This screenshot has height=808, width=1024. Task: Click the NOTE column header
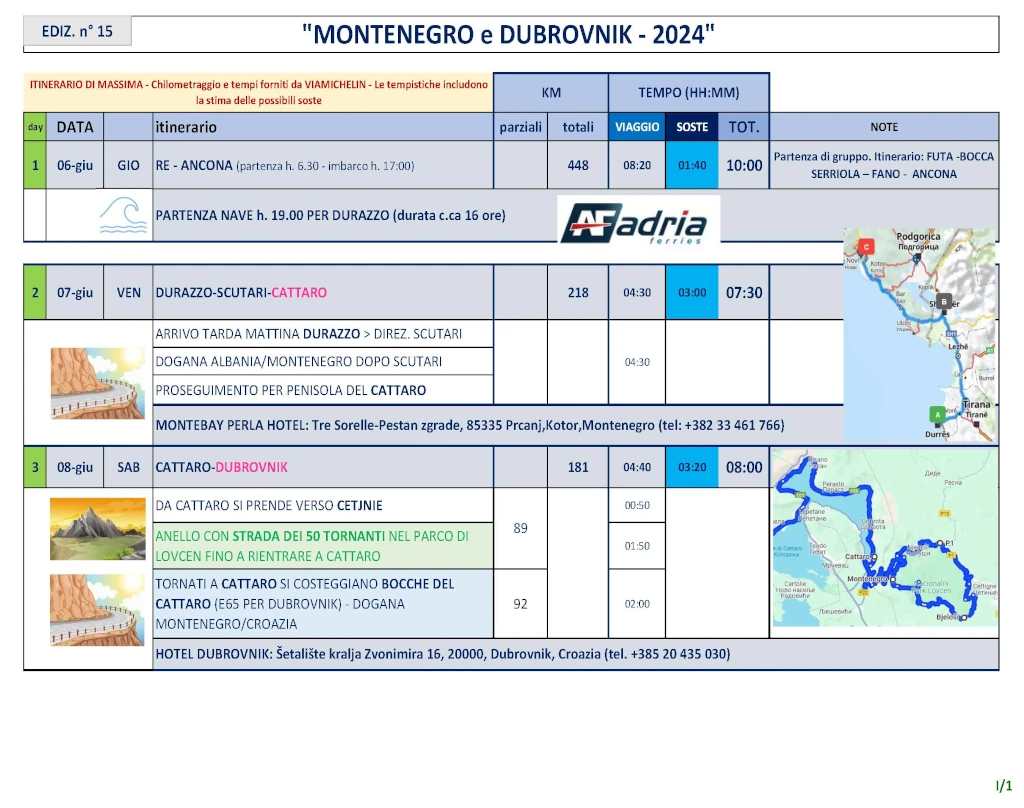click(884, 127)
